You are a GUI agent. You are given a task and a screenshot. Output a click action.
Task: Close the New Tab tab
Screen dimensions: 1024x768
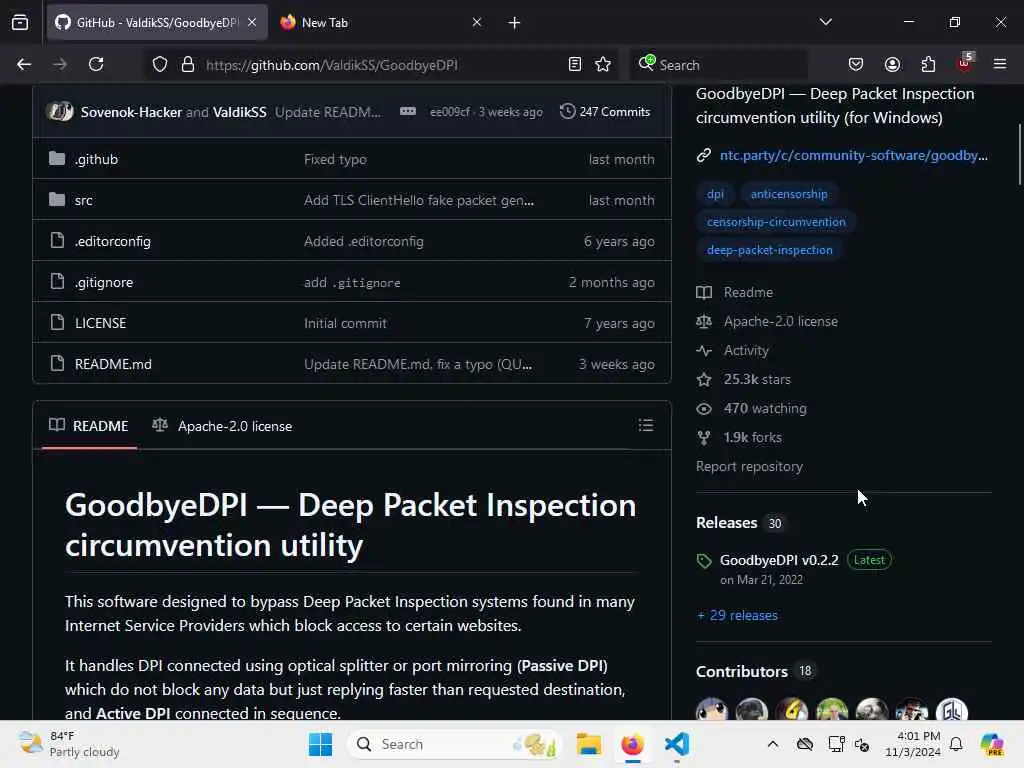point(477,22)
